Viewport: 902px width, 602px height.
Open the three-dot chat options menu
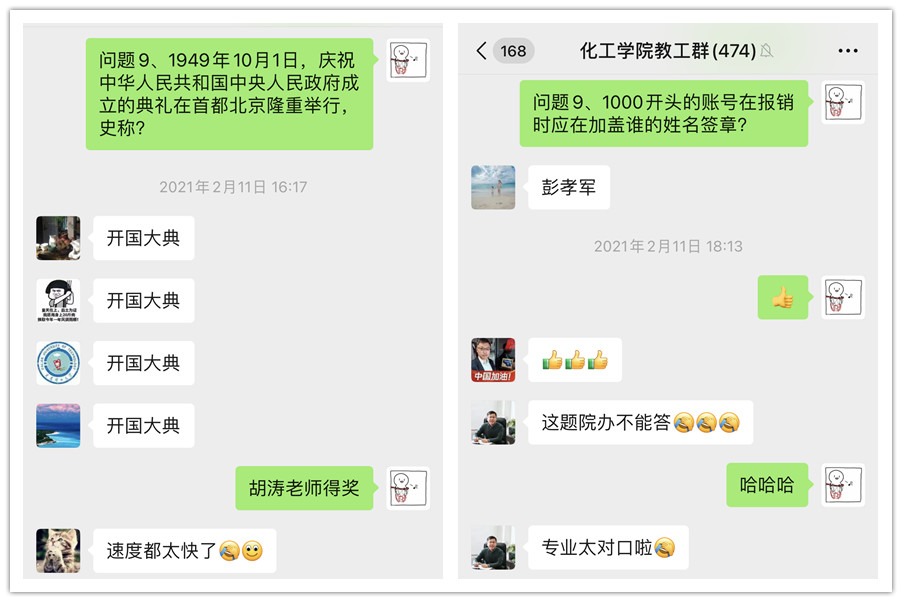pyautogui.click(x=848, y=51)
